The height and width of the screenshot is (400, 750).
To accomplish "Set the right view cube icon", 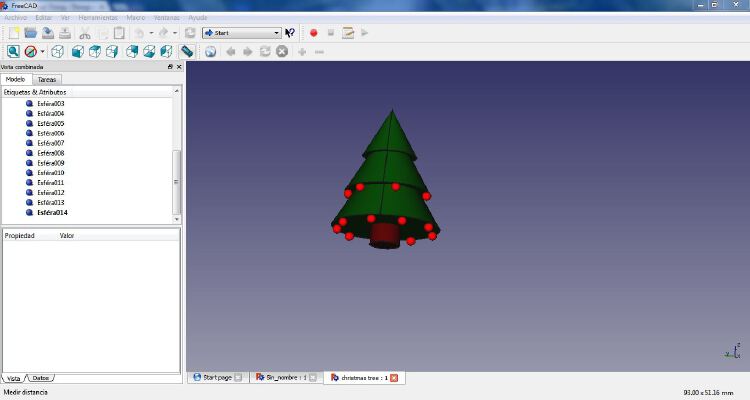I will pos(112,51).
